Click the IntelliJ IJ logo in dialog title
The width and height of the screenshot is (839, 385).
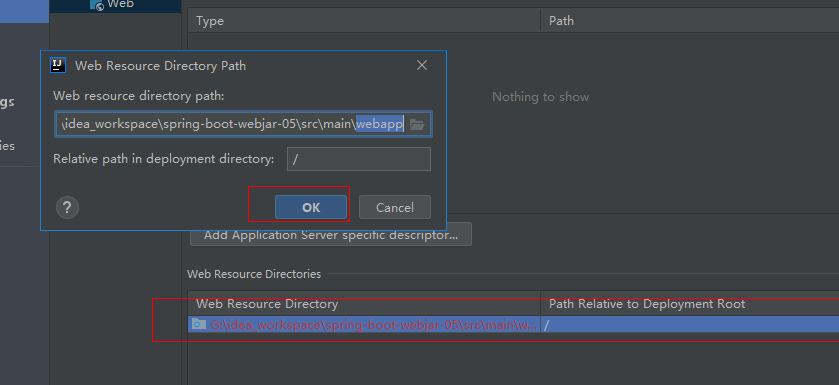(58, 65)
